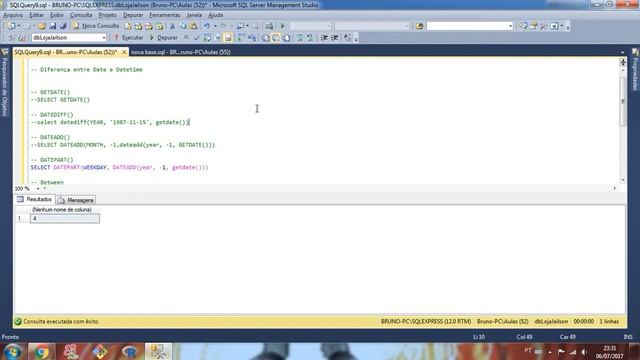Screen dimensions: 640x360
Task: Open the SQL editor toolbar overflow arrow
Action: pos(356,38)
